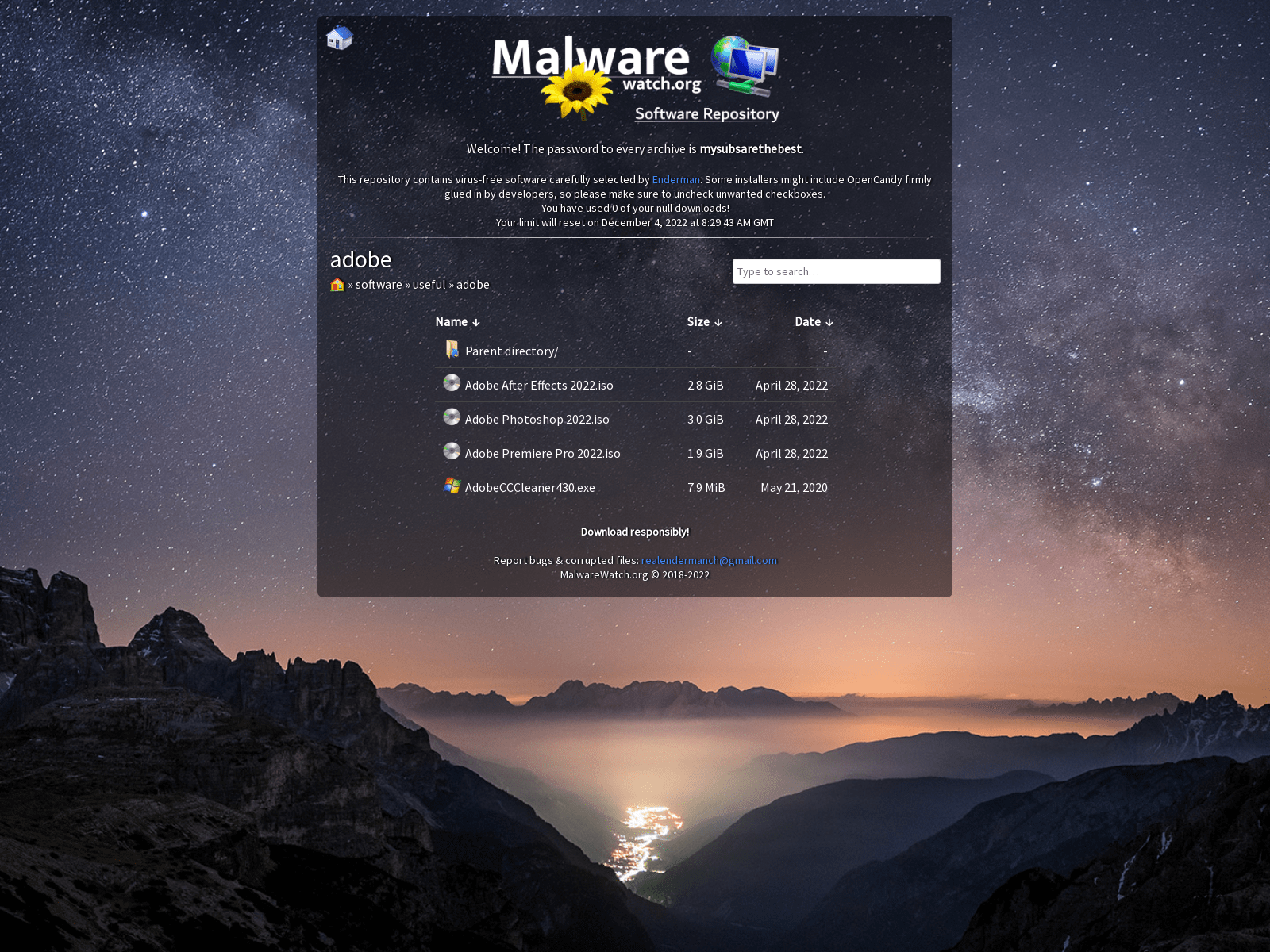Download Adobe Premiere Pro 2022.iso

tap(543, 454)
